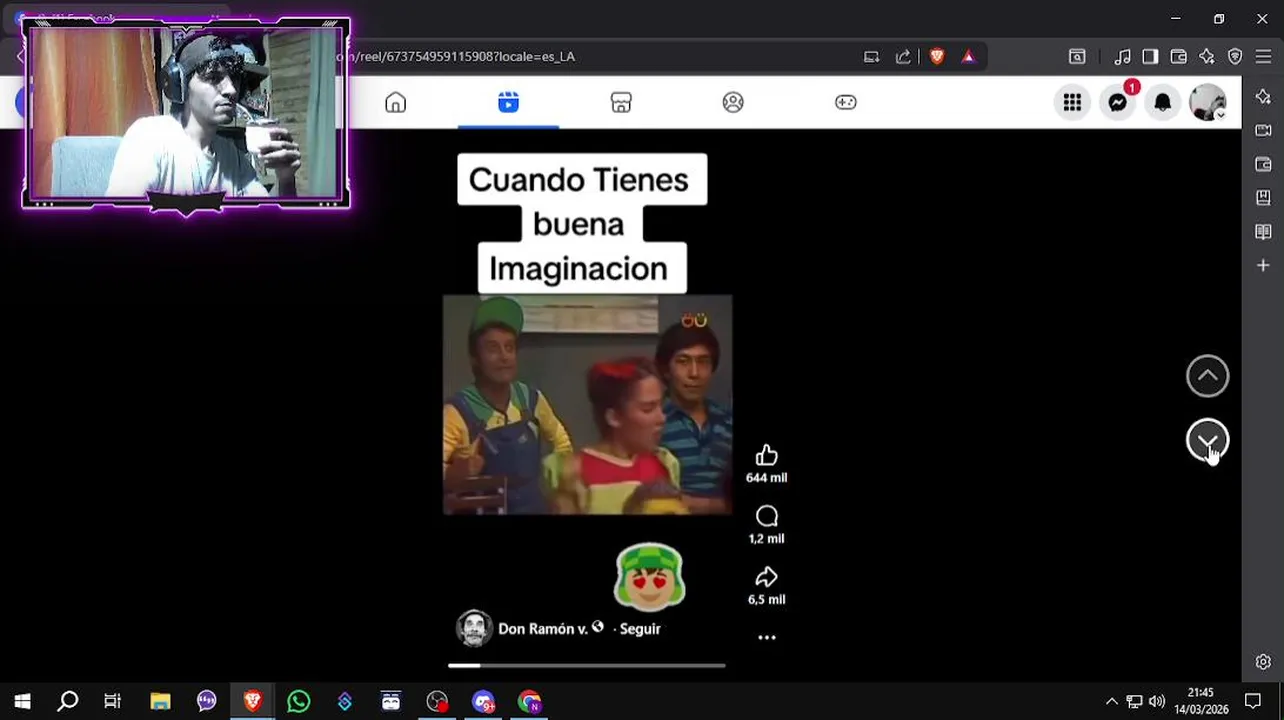Click the share page icon in address bar
Viewport: 1284px width, 720px height.
tap(903, 57)
